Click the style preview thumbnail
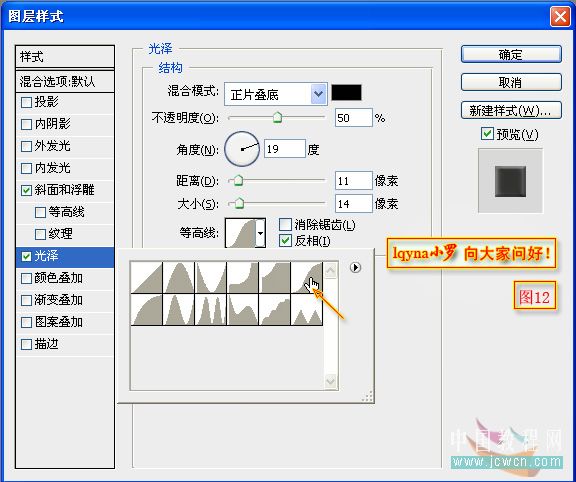This screenshot has height=482, width=576. (x=510, y=181)
